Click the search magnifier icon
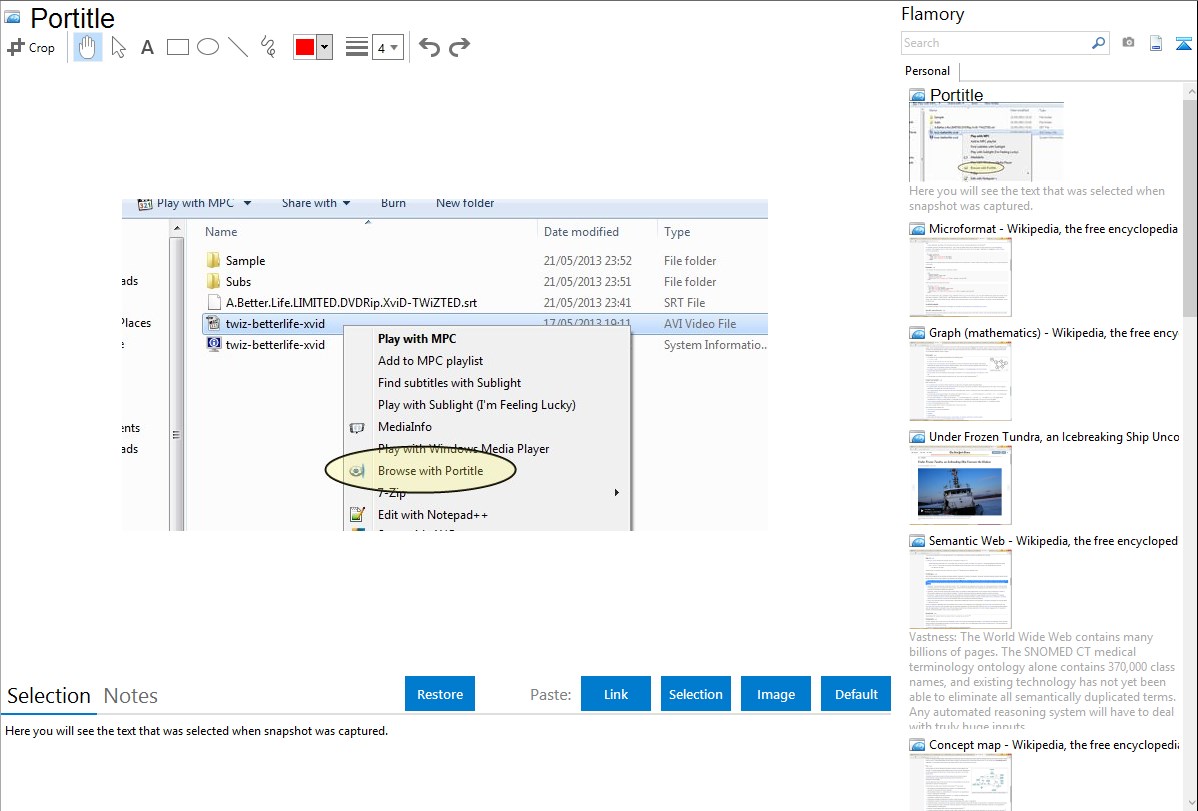The image size is (1198, 811). tap(1099, 43)
